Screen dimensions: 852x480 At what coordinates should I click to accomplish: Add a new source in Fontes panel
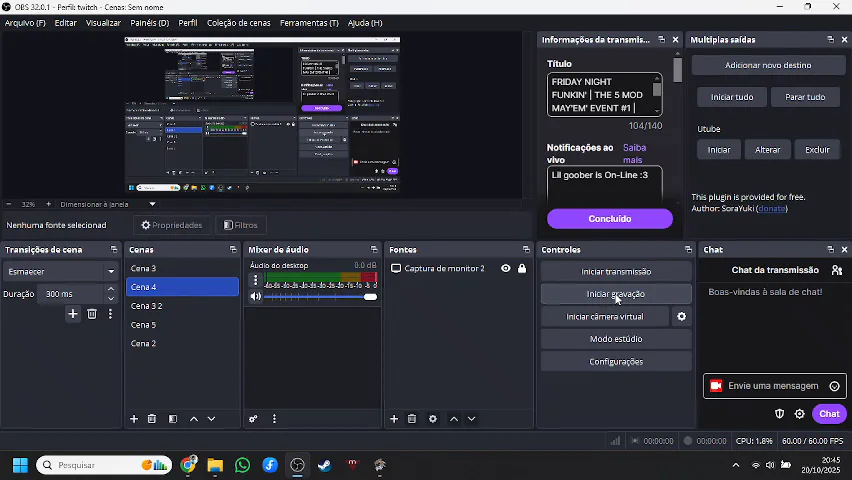[x=394, y=419]
